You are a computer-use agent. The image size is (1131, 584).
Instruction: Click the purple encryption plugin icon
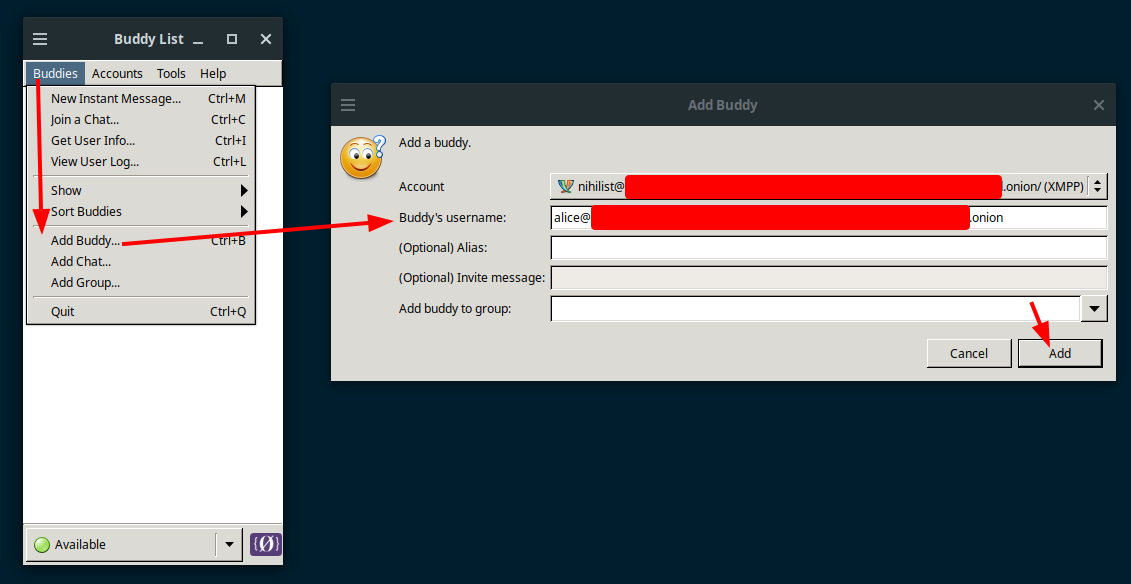click(x=265, y=544)
